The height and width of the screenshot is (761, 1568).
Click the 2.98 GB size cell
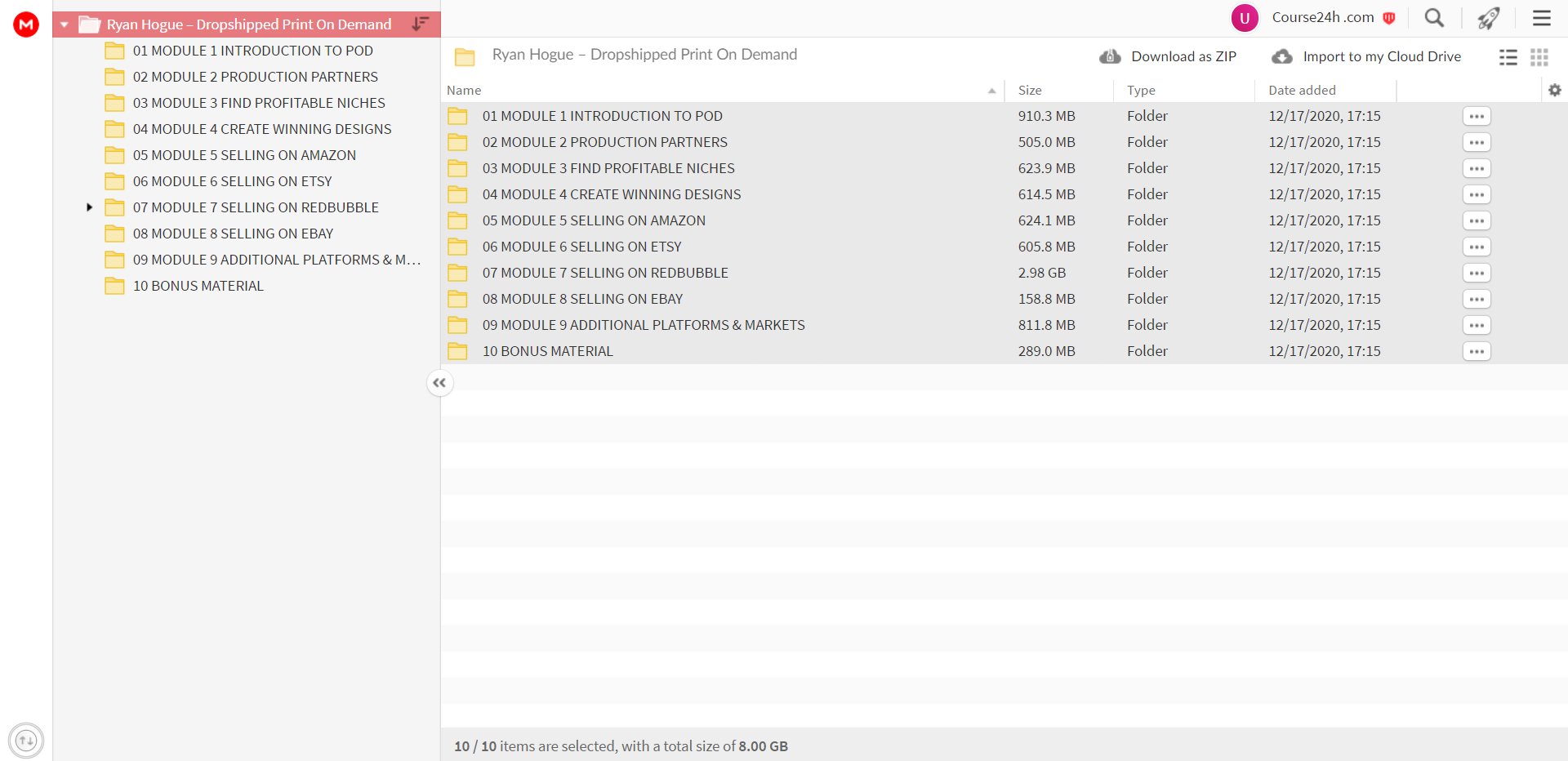click(1042, 273)
